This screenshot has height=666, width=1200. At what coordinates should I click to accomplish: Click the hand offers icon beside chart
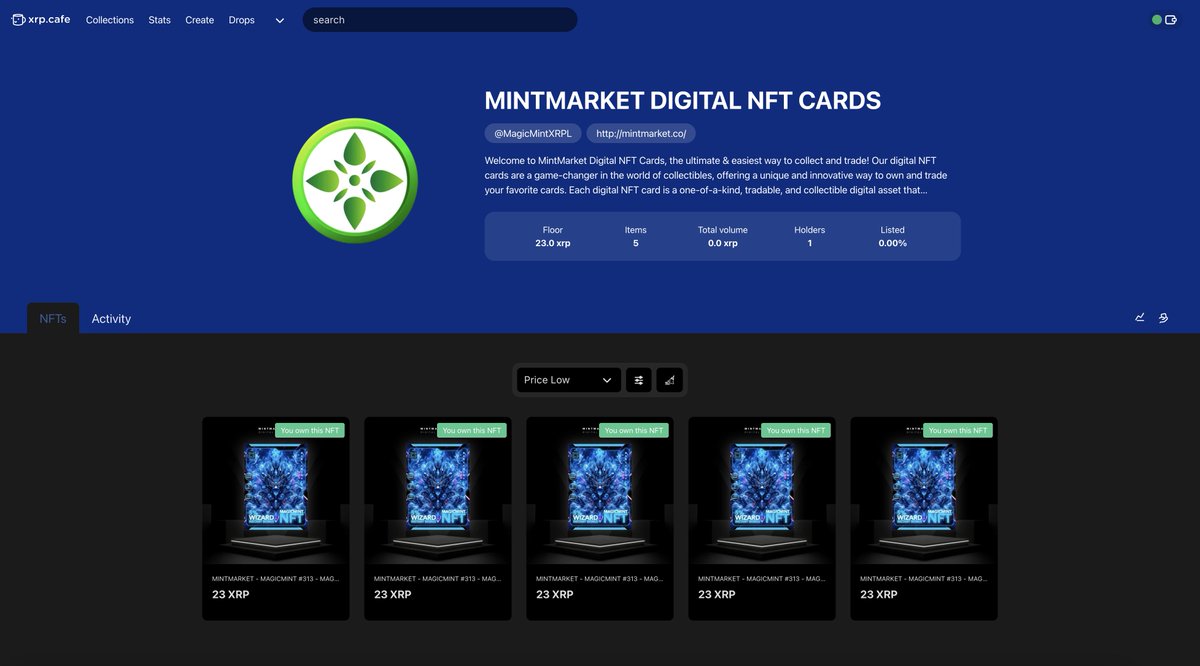pyautogui.click(x=1163, y=318)
